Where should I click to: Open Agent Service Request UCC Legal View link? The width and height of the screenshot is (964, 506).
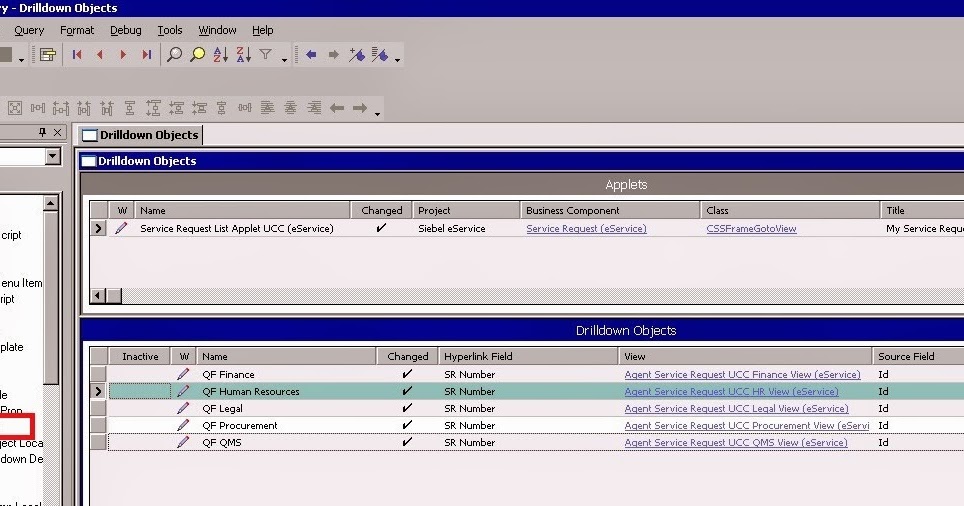pyautogui.click(x=736, y=408)
